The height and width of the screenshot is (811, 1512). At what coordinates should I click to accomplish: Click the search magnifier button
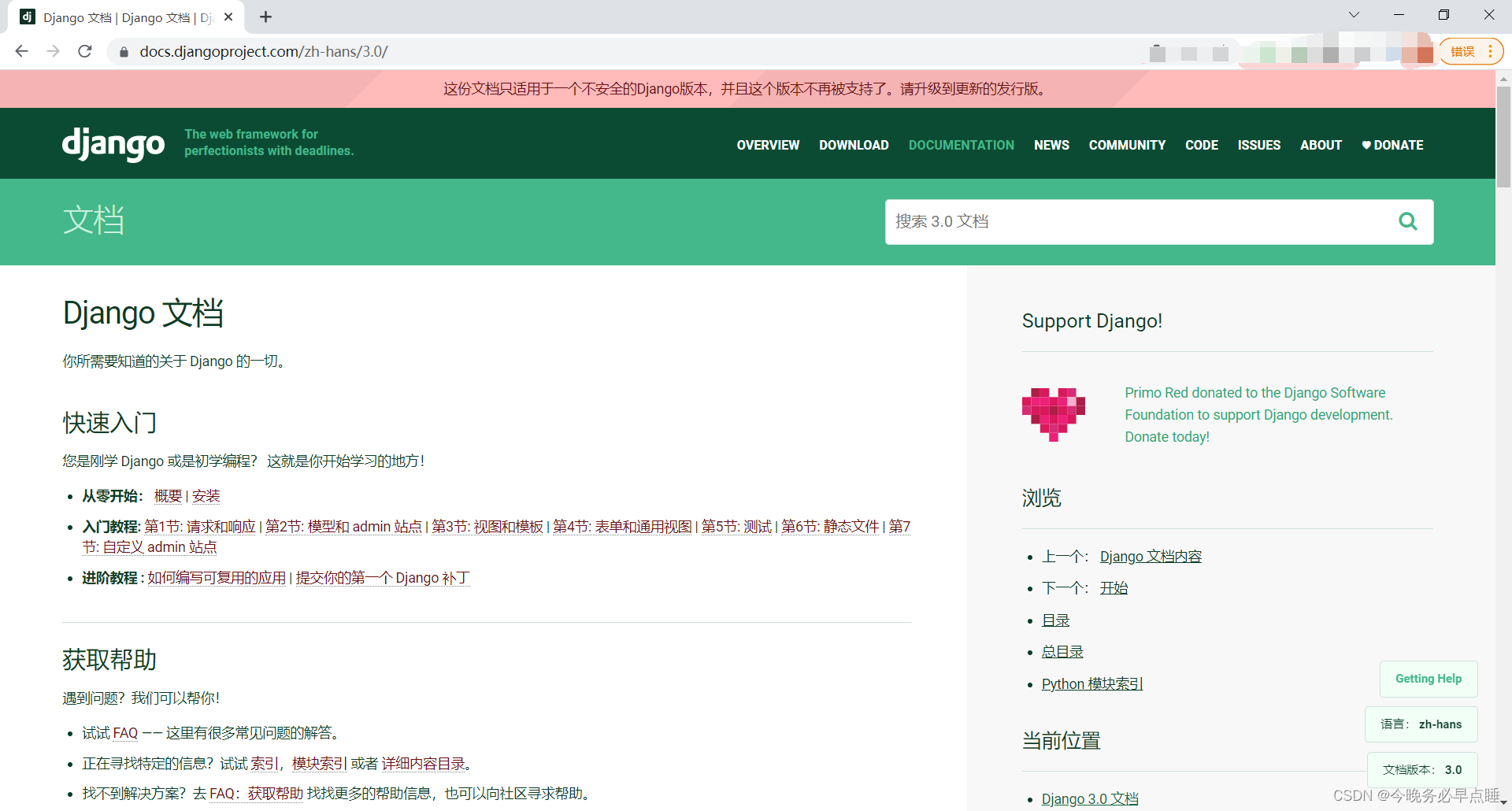coord(1408,221)
